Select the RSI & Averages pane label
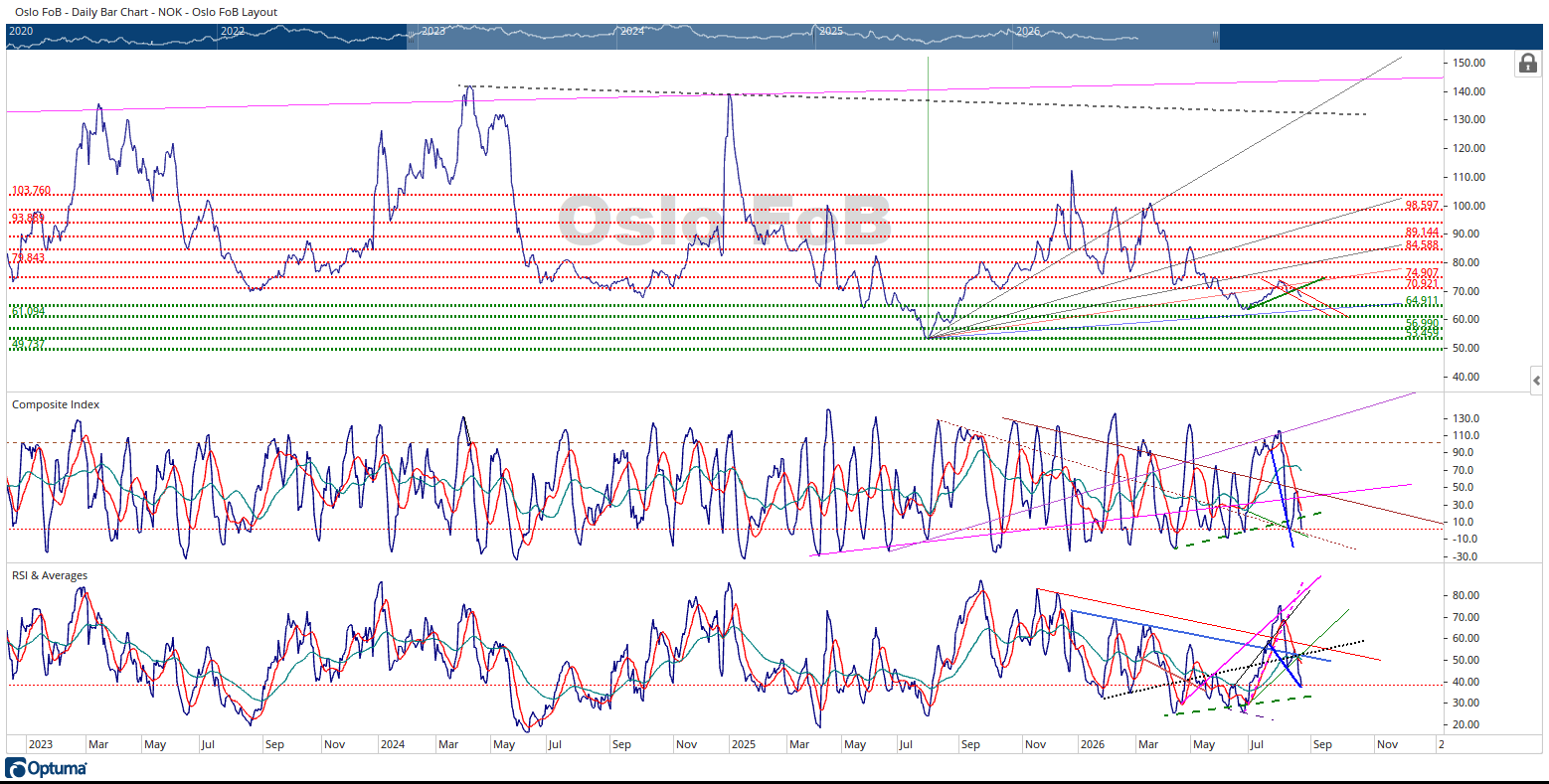Image resolution: width=1549 pixels, height=784 pixels. pos(50,575)
